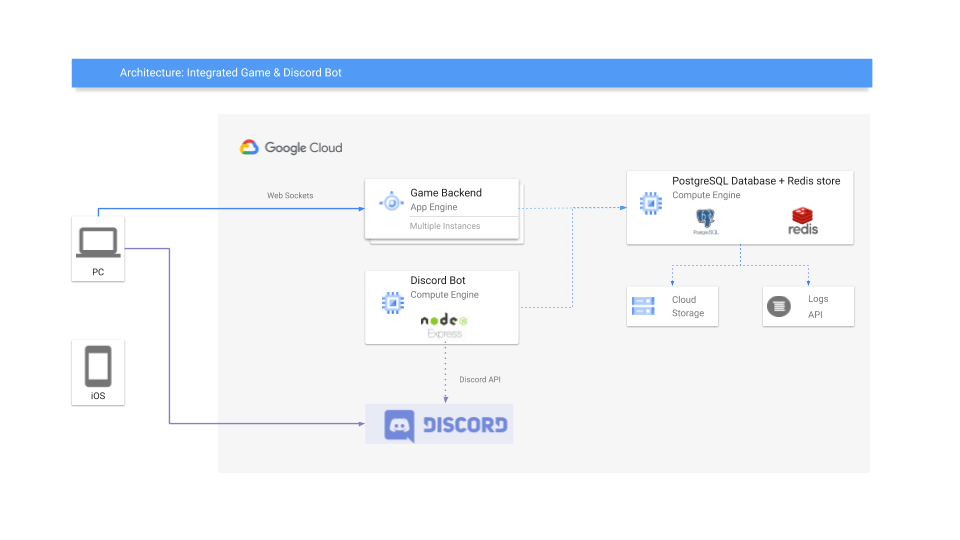
Task: Select the PostgreSQL Database + Redis store heading
Action: tap(756, 181)
